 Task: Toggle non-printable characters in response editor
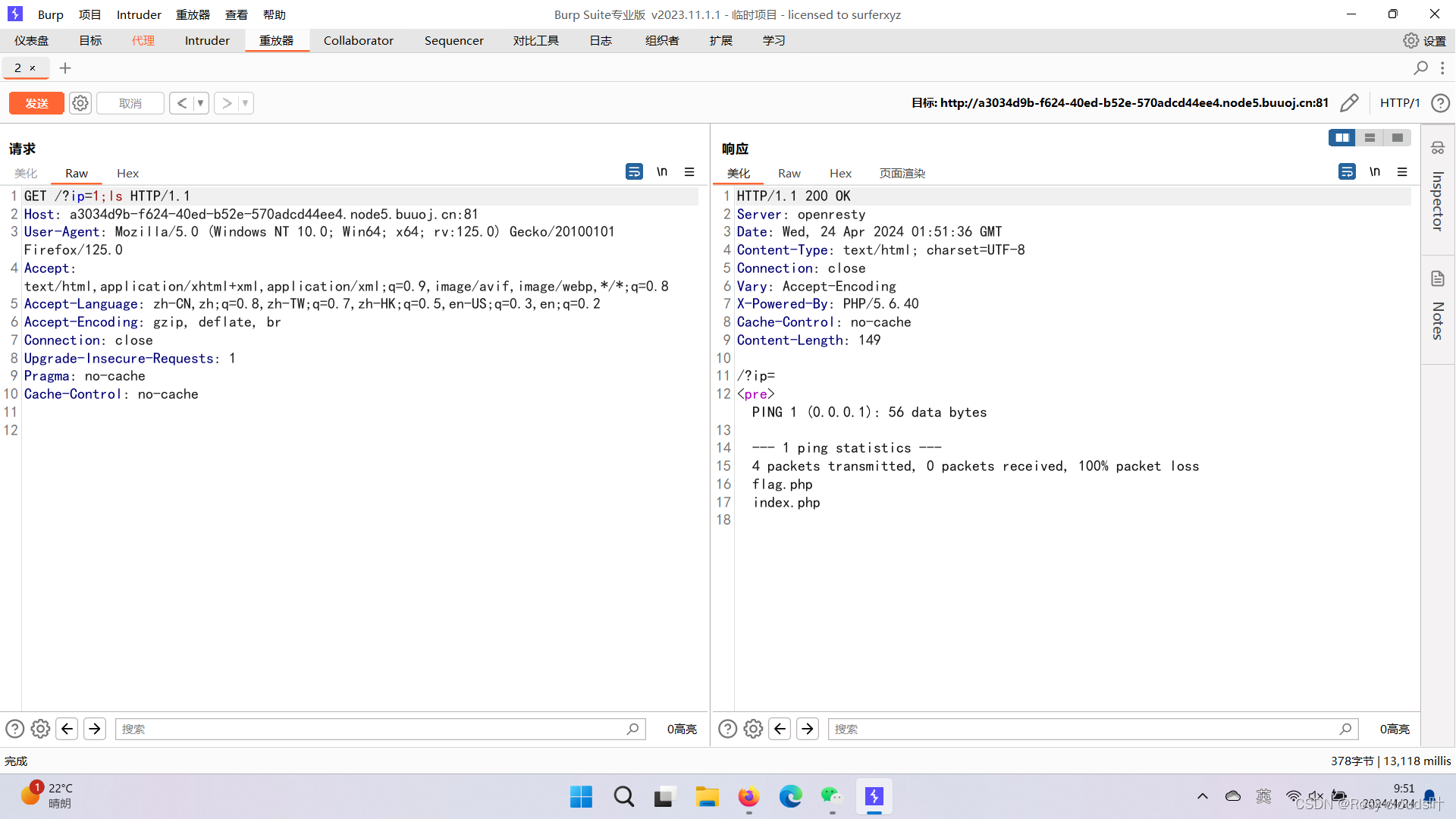1375,172
